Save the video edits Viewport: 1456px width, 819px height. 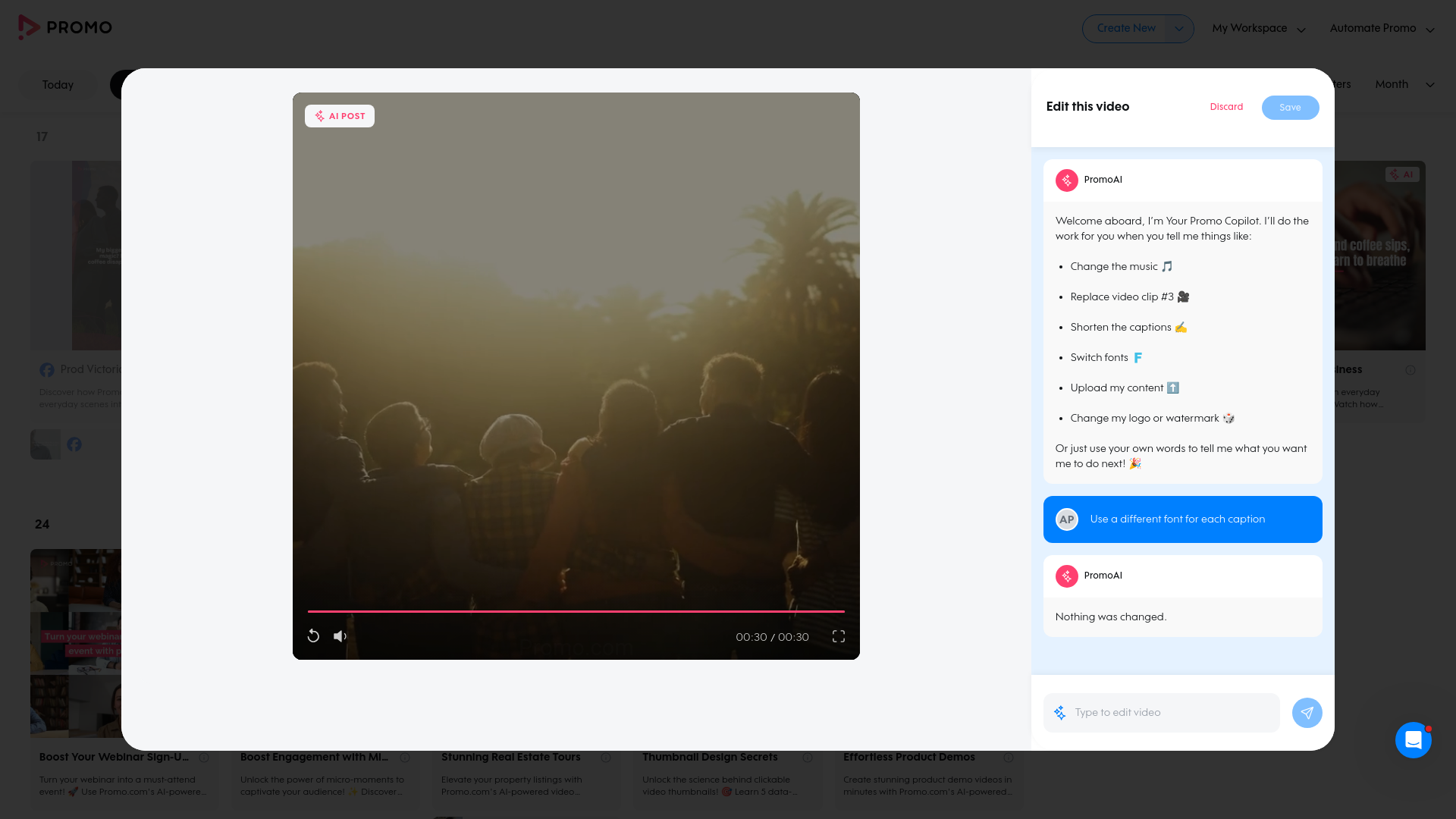tap(1290, 108)
